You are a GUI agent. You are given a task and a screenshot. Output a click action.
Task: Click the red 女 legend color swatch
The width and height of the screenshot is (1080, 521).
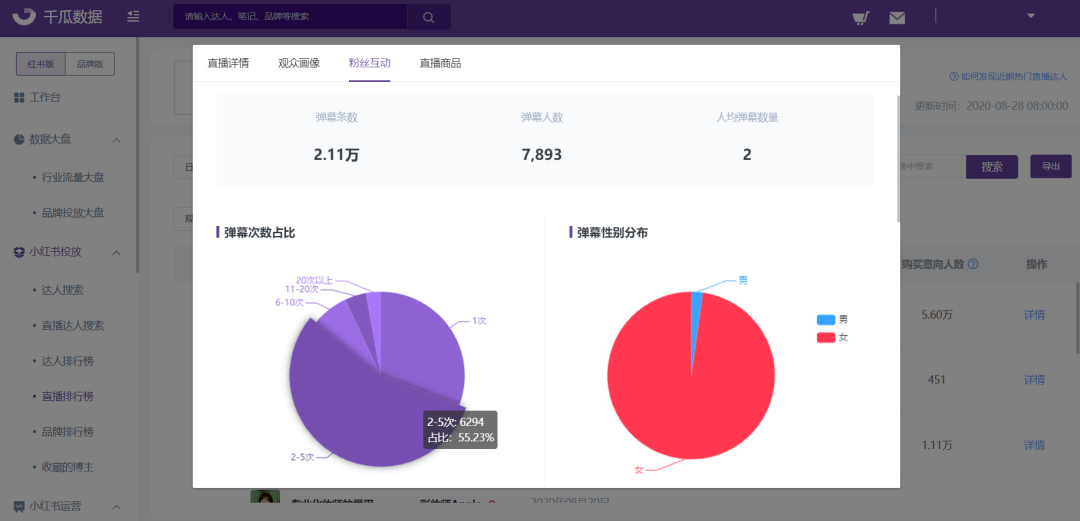(x=825, y=338)
